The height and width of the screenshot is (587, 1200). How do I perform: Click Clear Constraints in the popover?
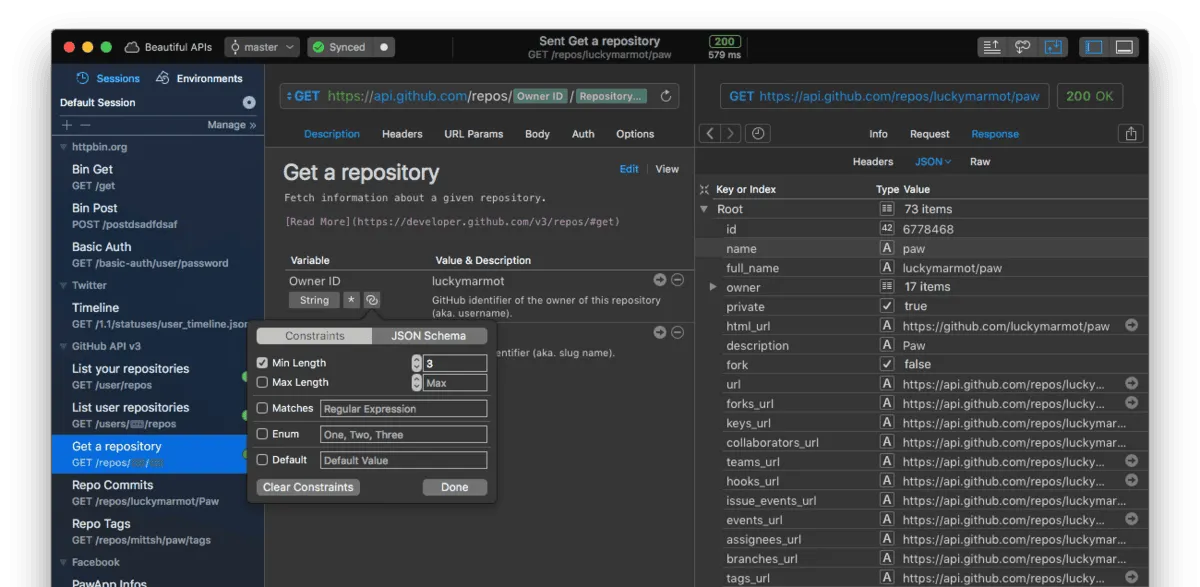pos(309,487)
